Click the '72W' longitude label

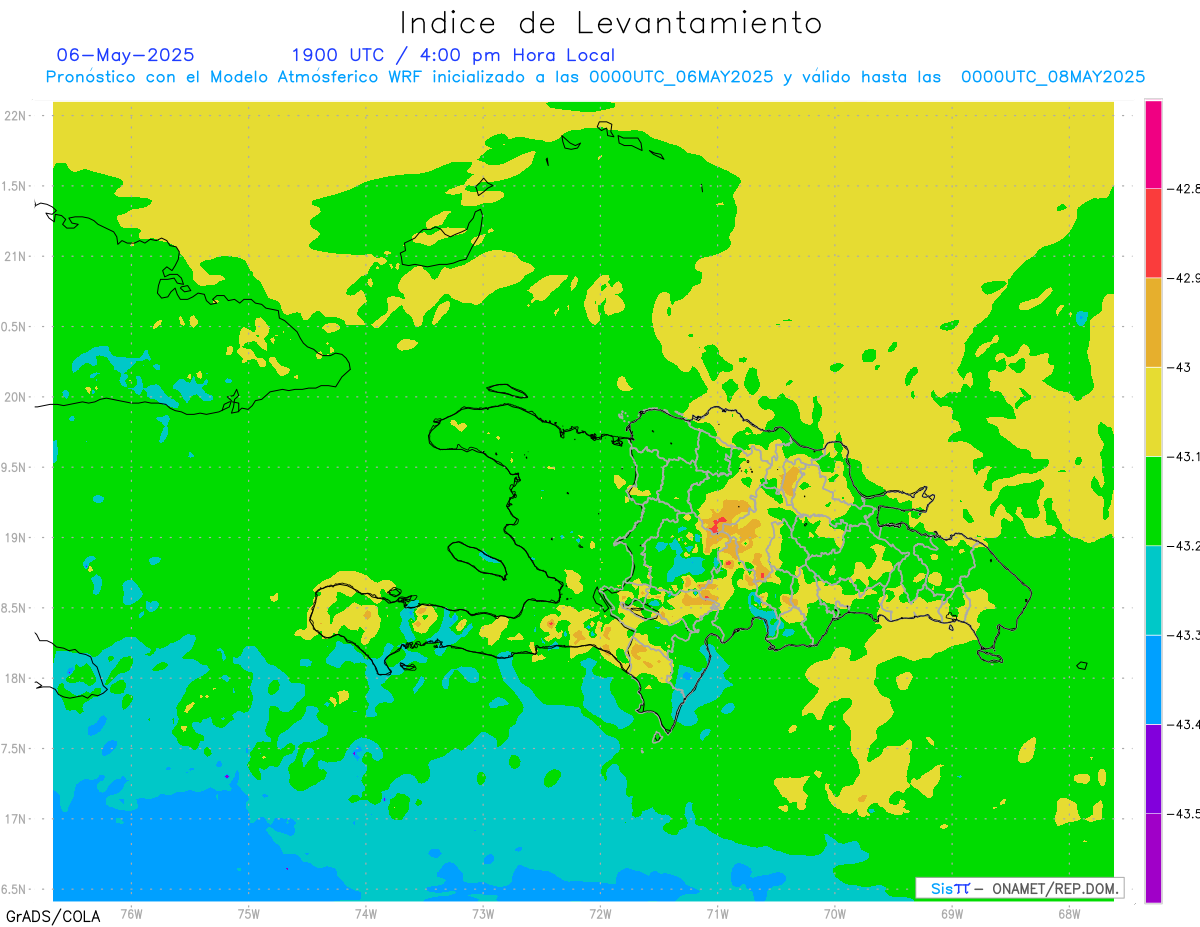tap(600, 913)
